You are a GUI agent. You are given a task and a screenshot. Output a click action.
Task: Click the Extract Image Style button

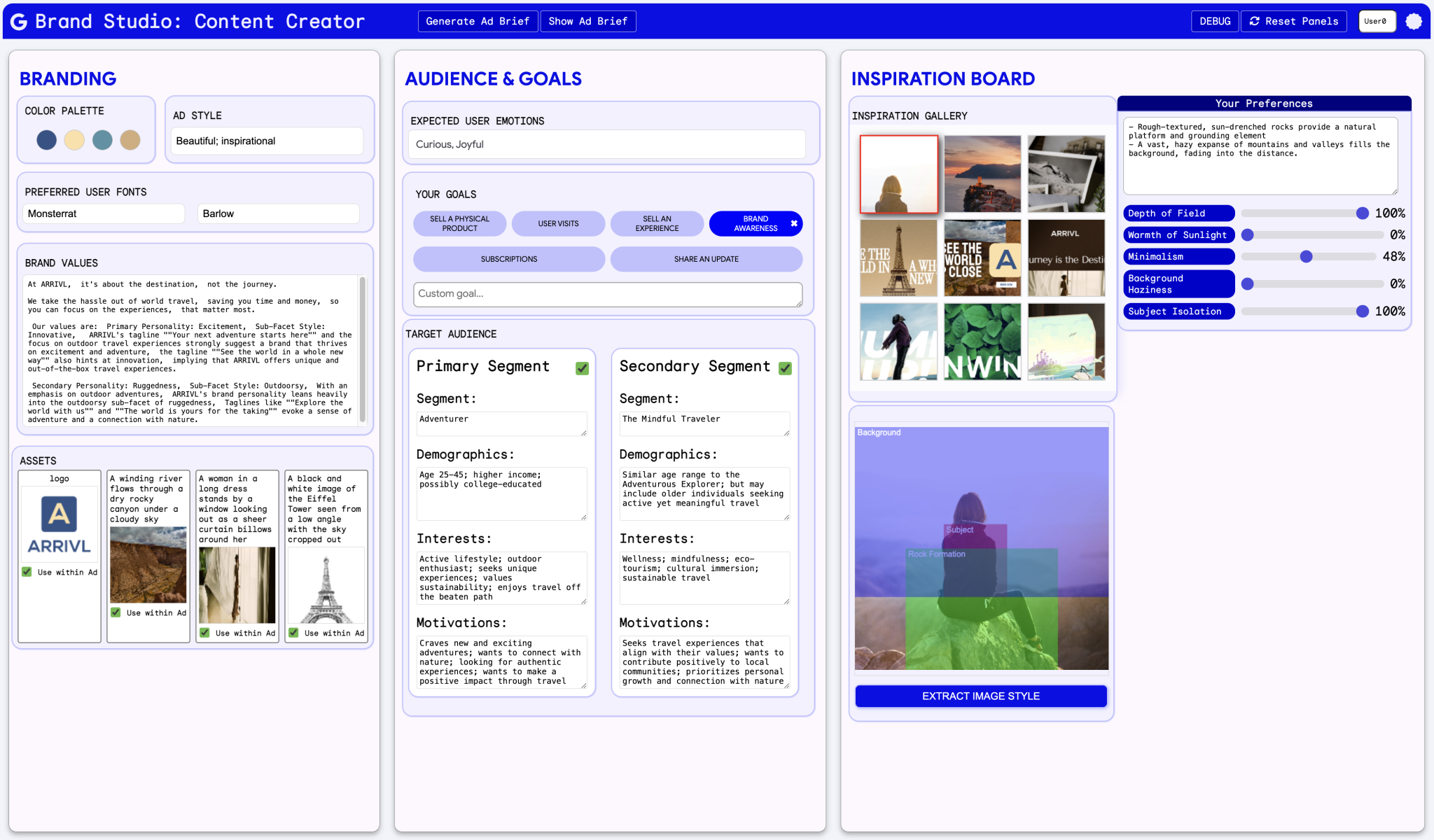980,696
